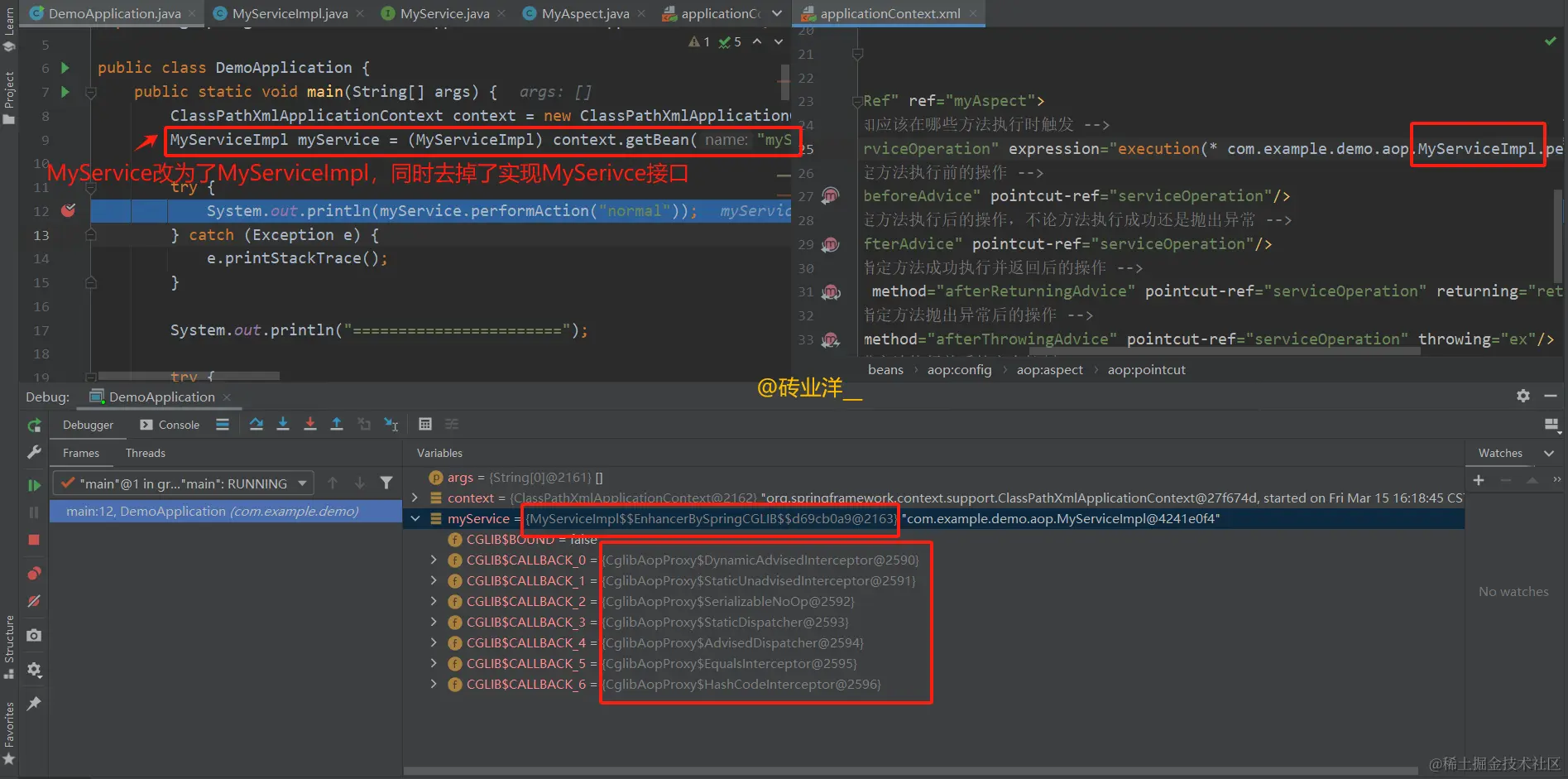Pin the debug tab
1568x779 pixels.
[x=34, y=703]
